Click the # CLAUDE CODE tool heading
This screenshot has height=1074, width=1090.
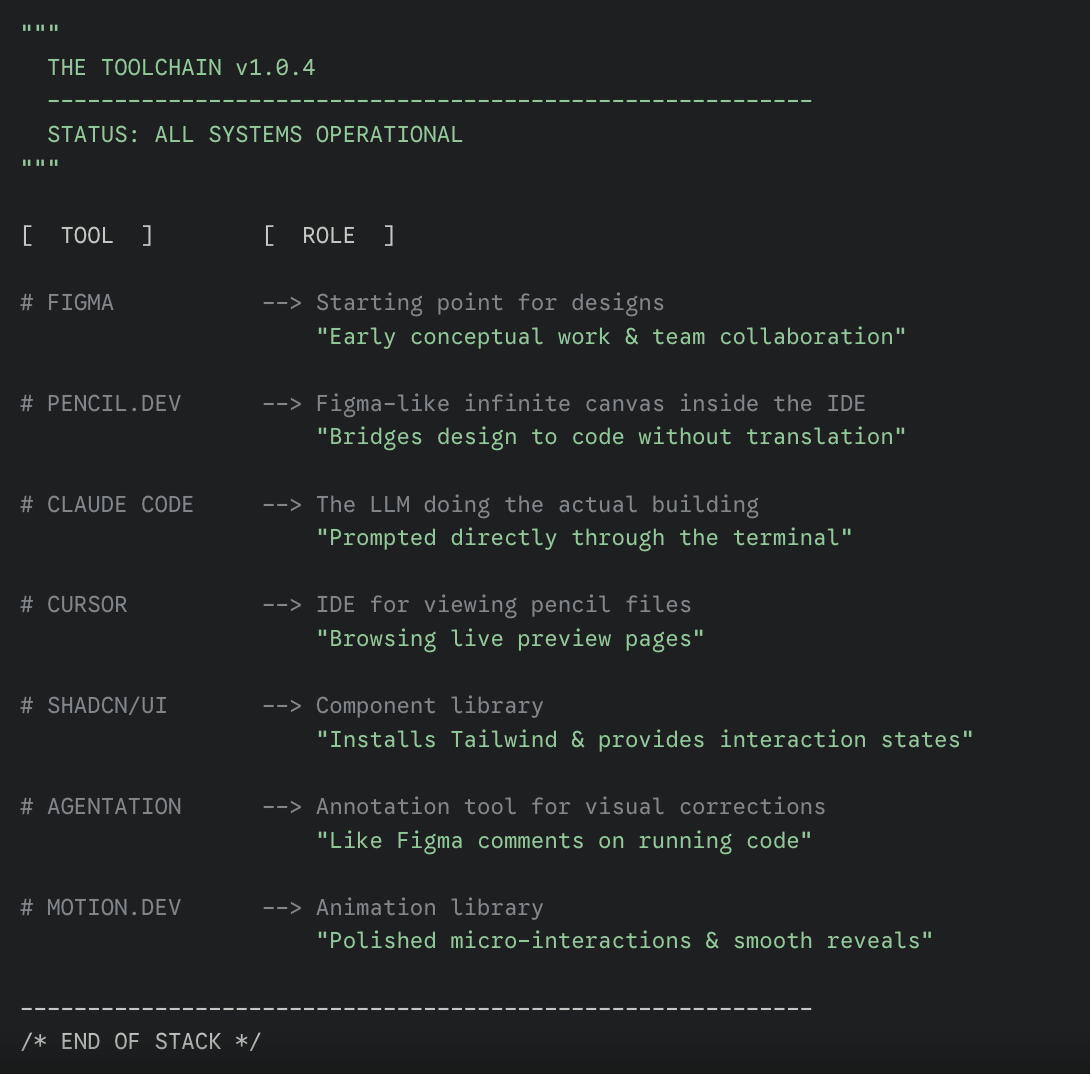click(x=107, y=505)
